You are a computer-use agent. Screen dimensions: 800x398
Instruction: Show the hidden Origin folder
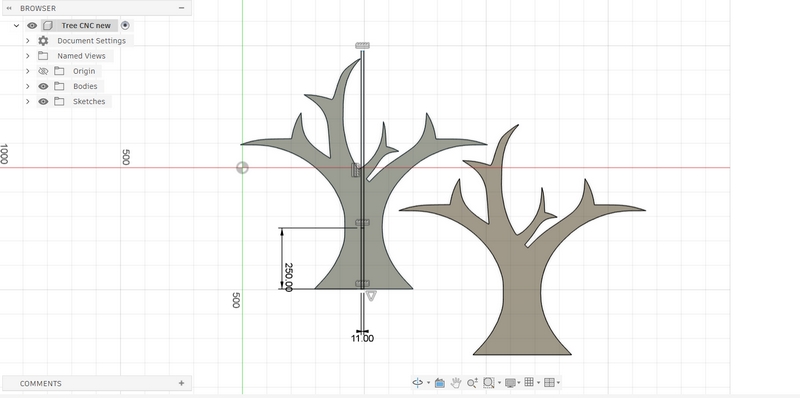pyautogui.click(x=43, y=71)
